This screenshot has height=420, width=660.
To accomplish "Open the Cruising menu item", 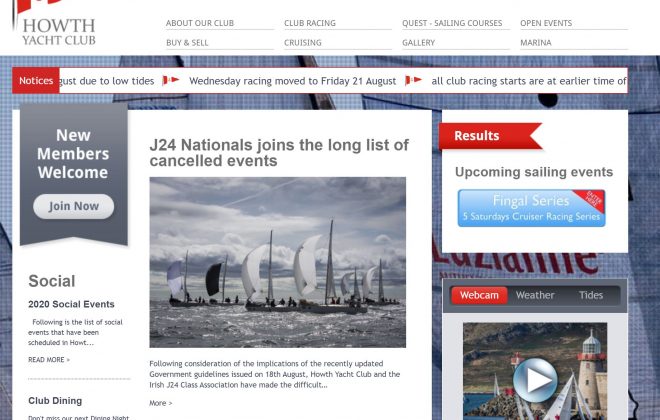I will point(303,43).
